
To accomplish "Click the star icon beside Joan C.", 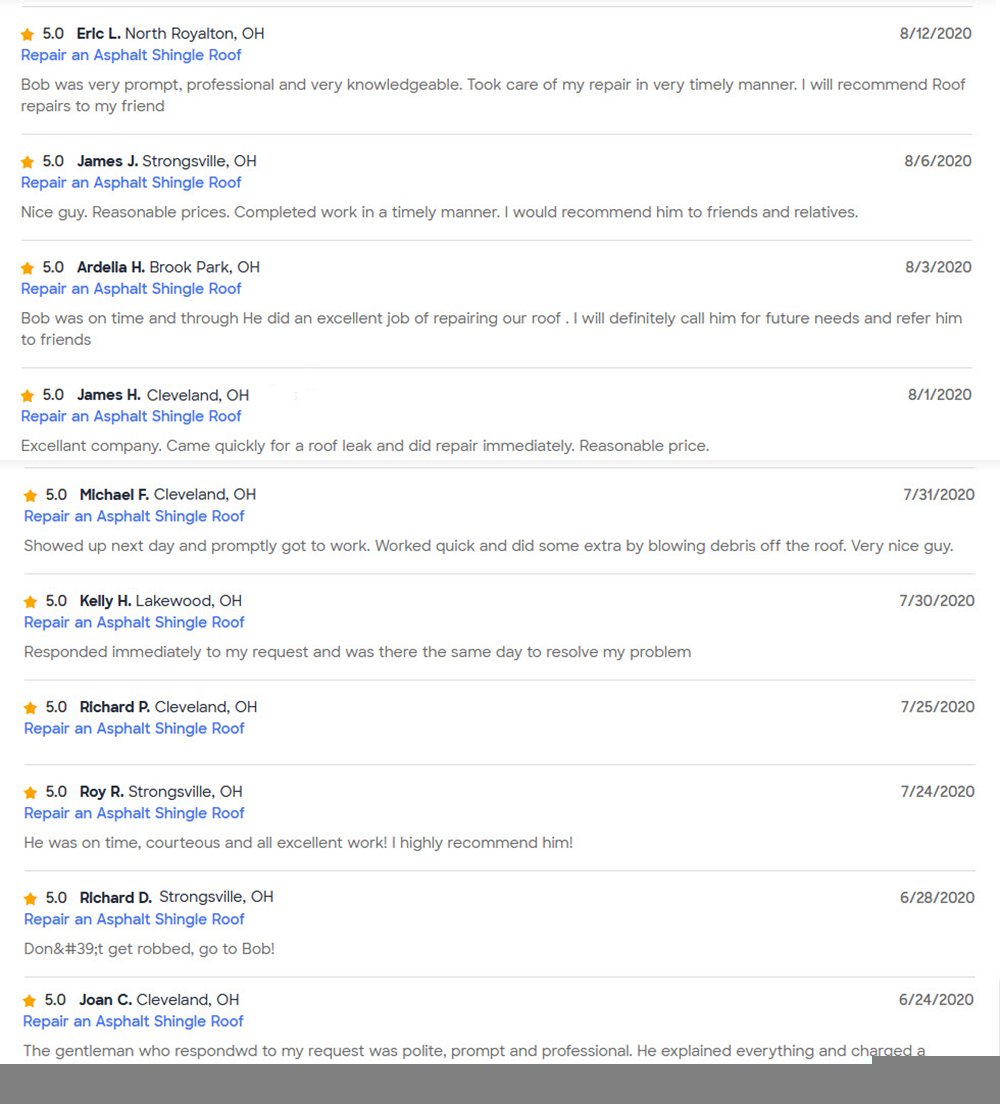I will coord(30,1001).
